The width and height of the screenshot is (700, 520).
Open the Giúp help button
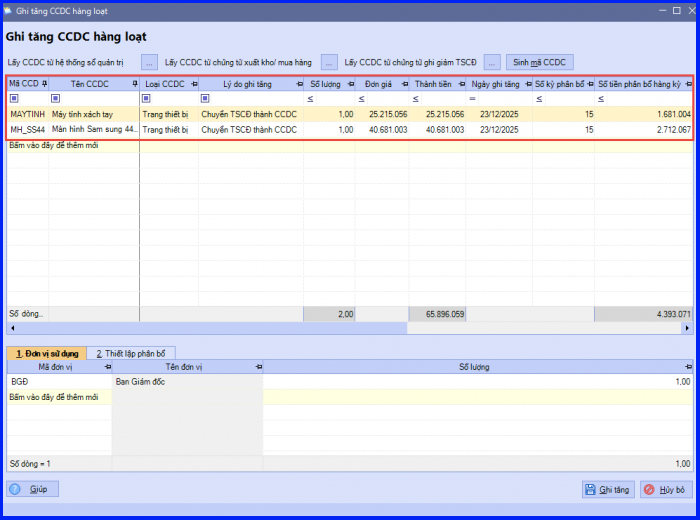tap(33, 489)
